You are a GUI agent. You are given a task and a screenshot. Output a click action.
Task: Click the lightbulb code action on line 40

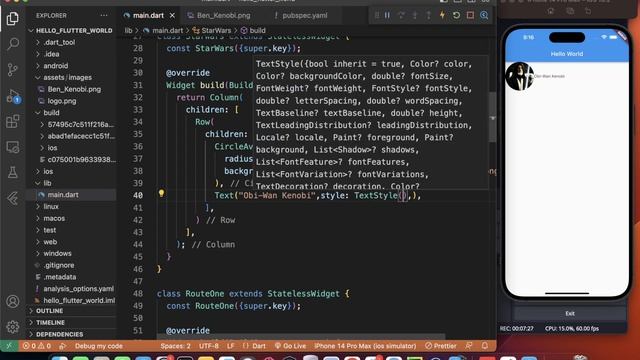click(161, 193)
